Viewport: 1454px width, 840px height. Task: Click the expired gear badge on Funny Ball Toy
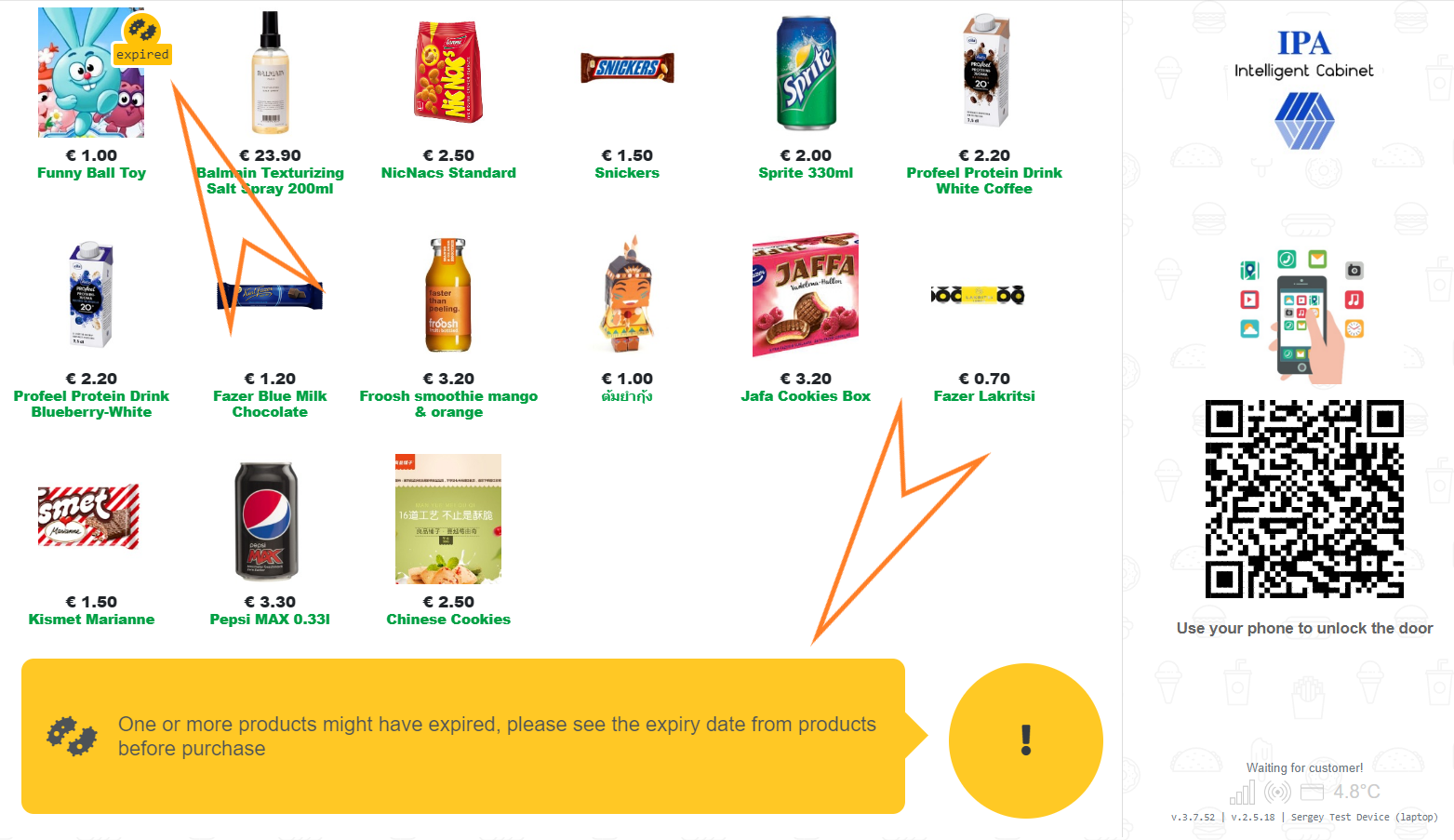click(141, 31)
